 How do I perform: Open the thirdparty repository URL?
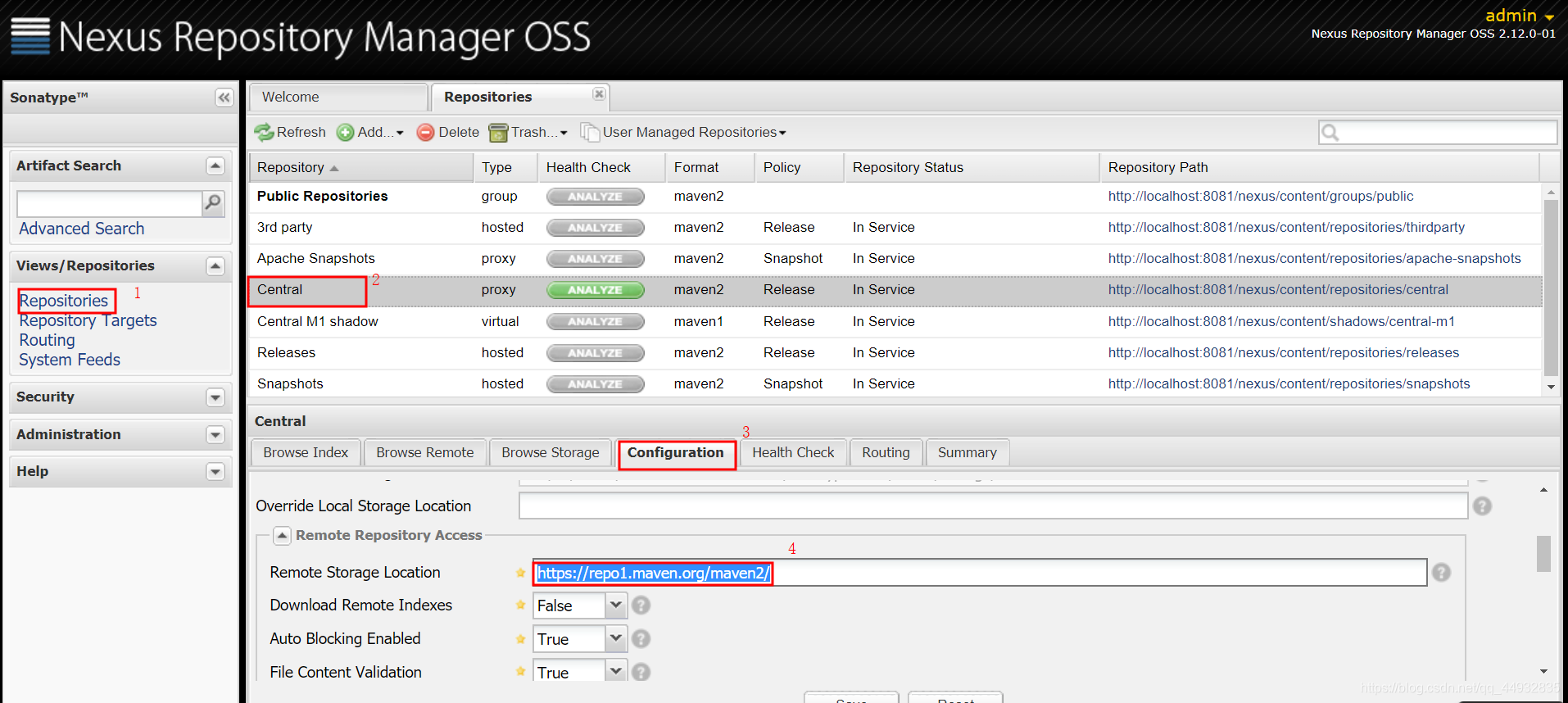click(1286, 228)
